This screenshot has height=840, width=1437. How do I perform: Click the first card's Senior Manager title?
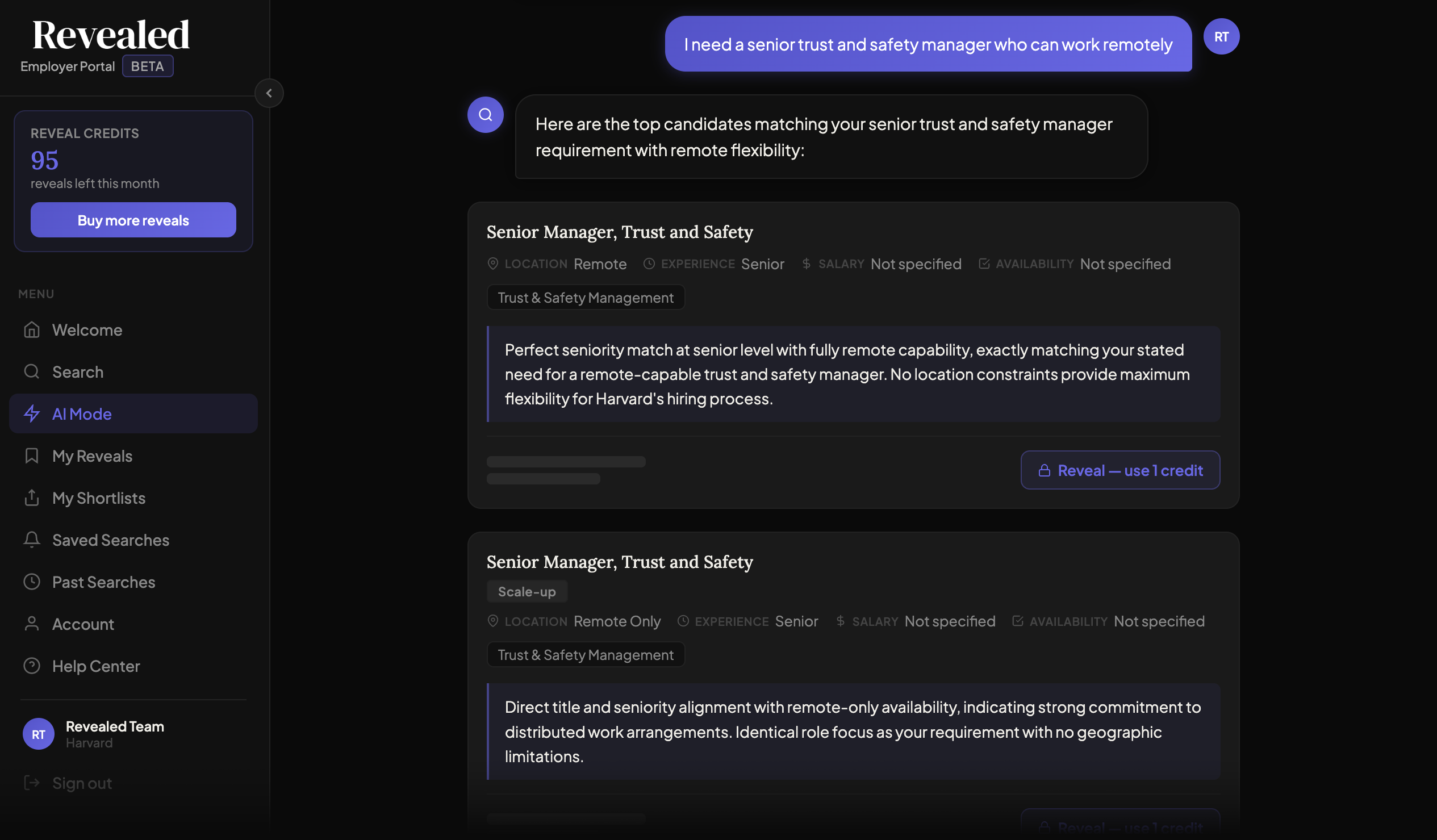pos(620,232)
